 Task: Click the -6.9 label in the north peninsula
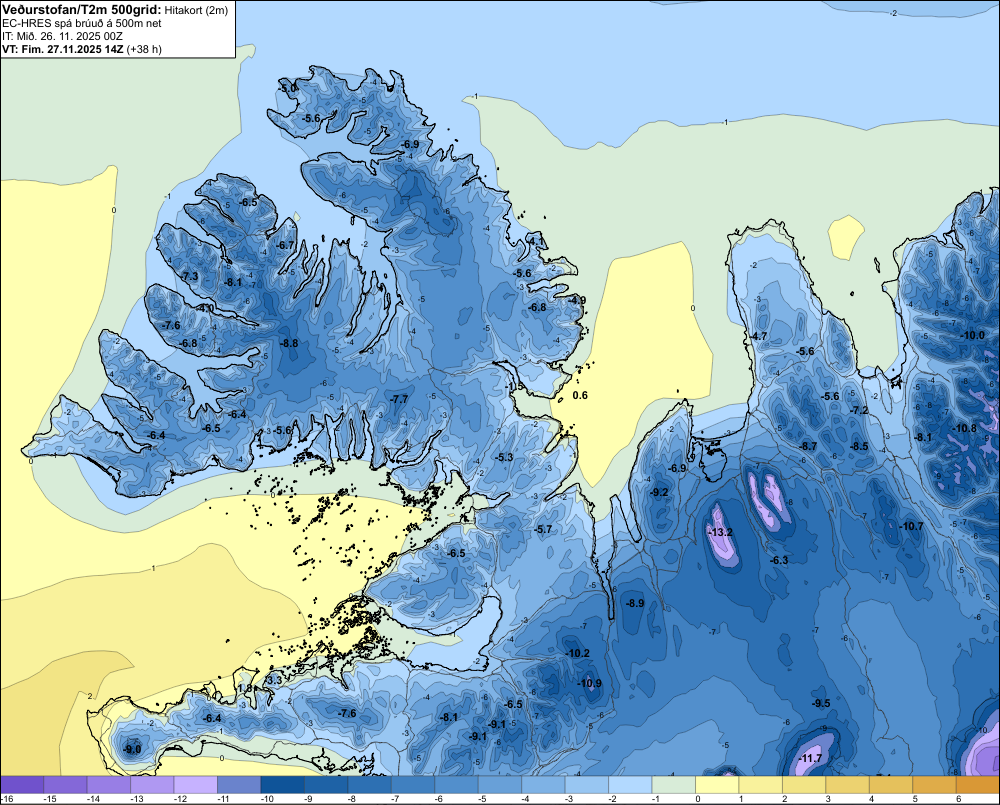click(x=410, y=145)
